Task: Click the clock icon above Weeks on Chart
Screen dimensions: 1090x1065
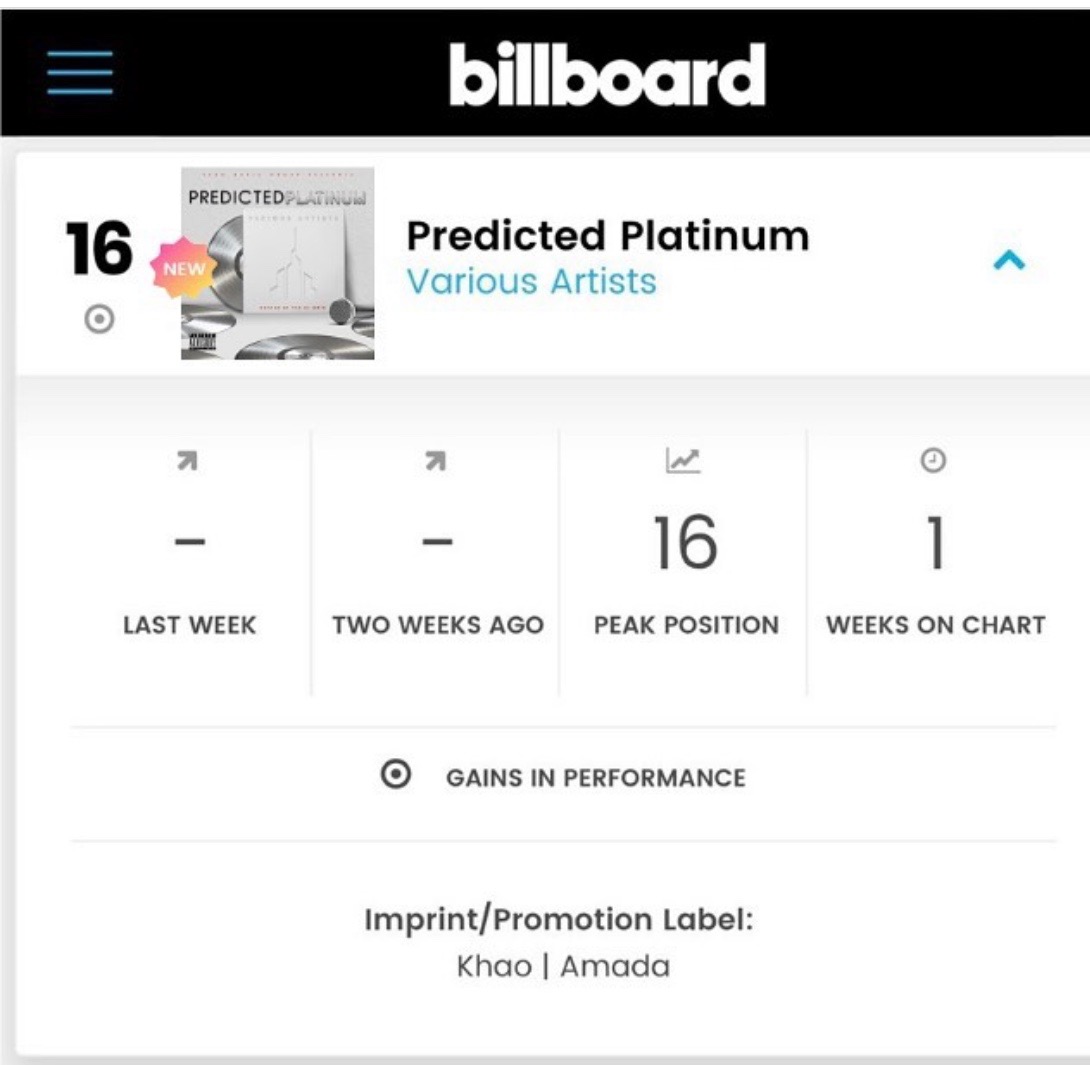Action: [x=933, y=461]
